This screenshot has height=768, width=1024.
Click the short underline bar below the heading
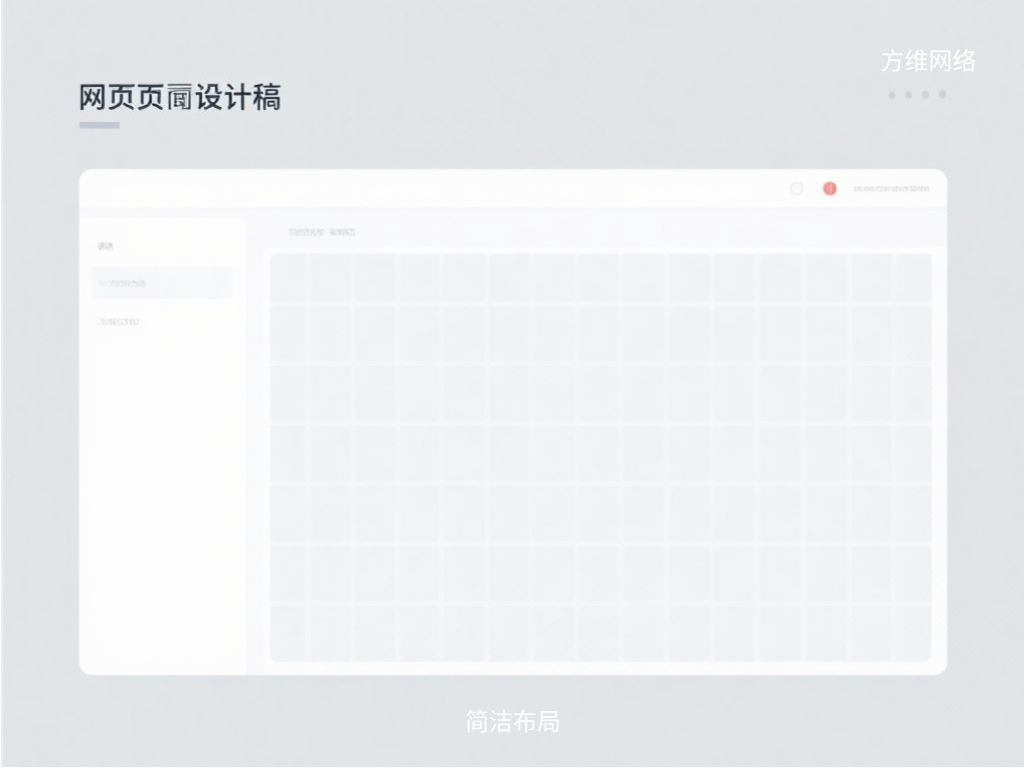(x=99, y=125)
